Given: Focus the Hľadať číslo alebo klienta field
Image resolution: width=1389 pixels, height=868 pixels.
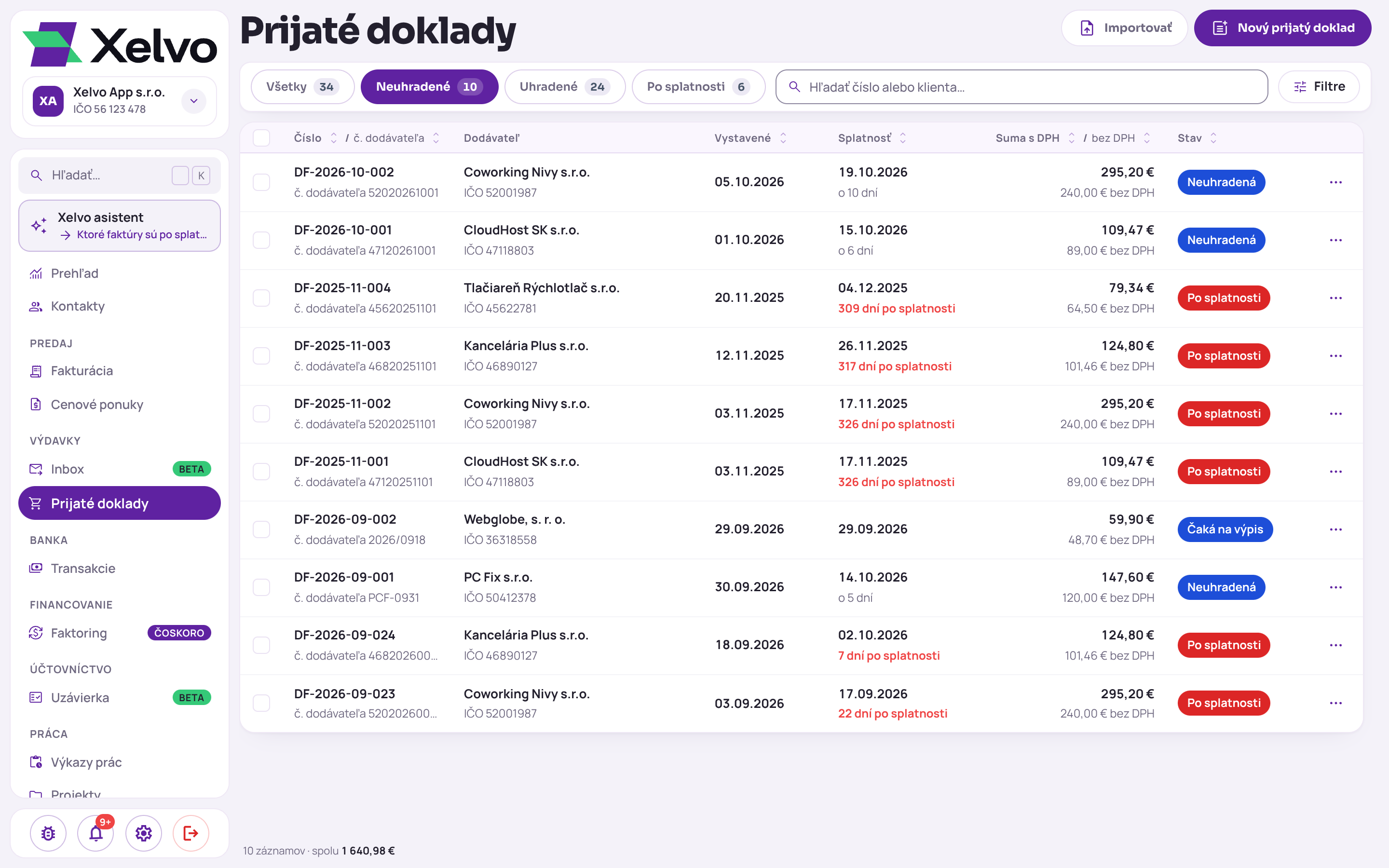Looking at the screenshot, I should pyautogui.click(x=1021, y=87).
